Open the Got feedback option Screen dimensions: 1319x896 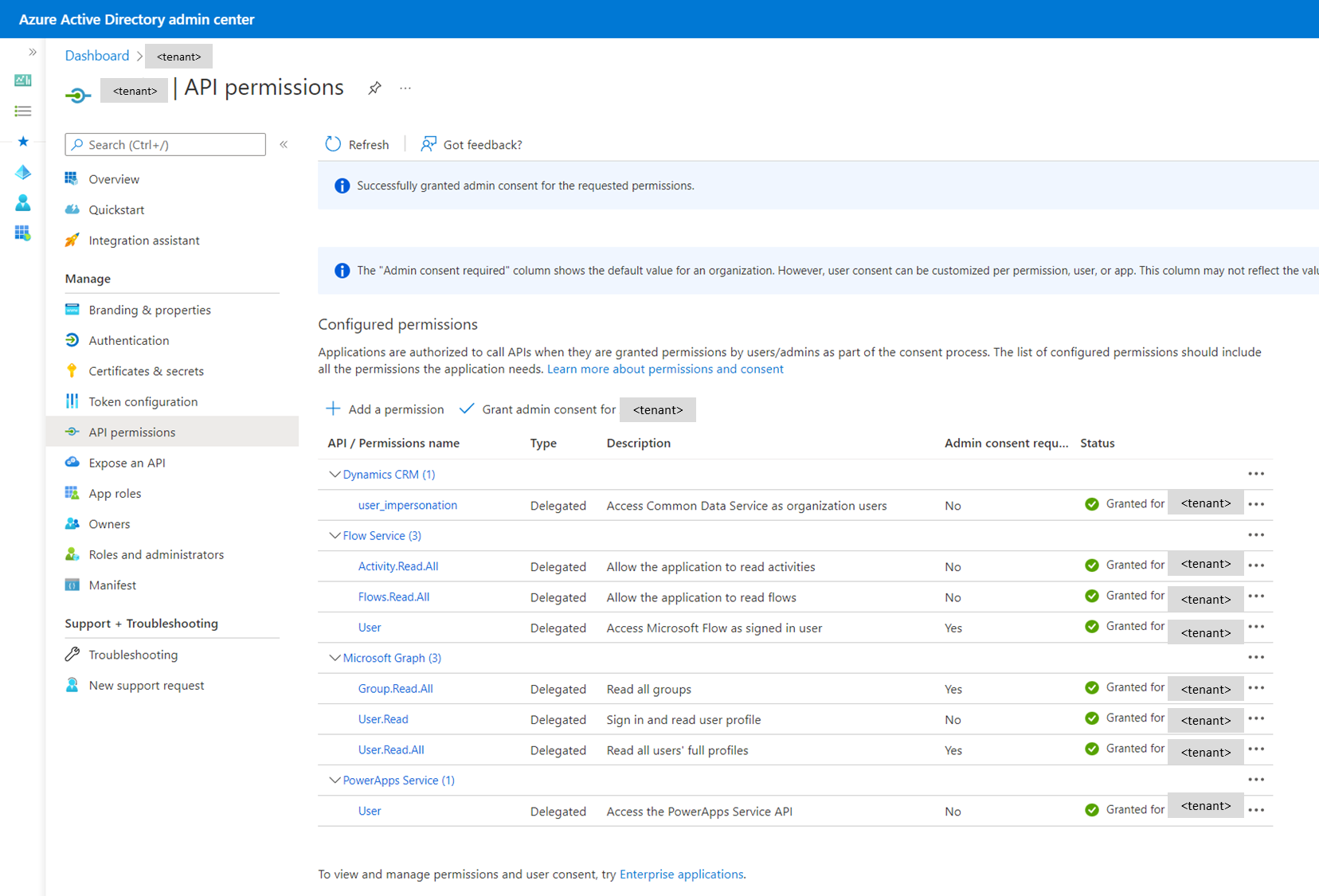coord(472,144)
